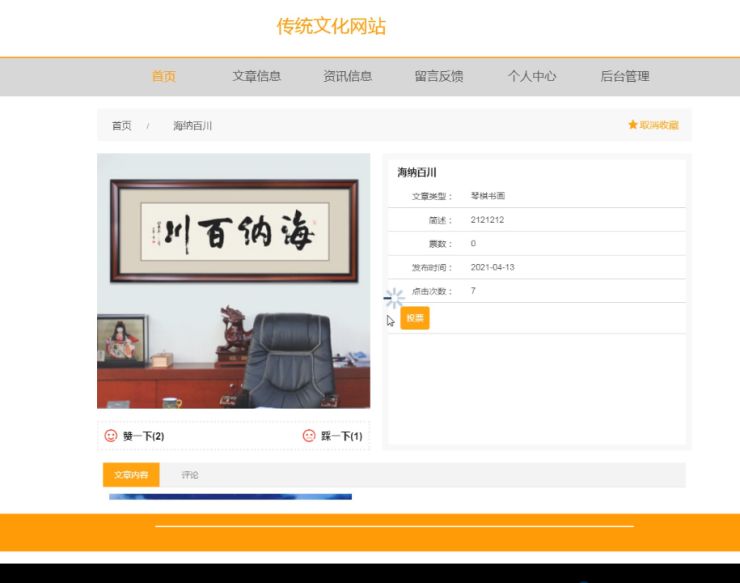Click the 发布时间 label
This screenshot has width=740, height=583.
432,268
